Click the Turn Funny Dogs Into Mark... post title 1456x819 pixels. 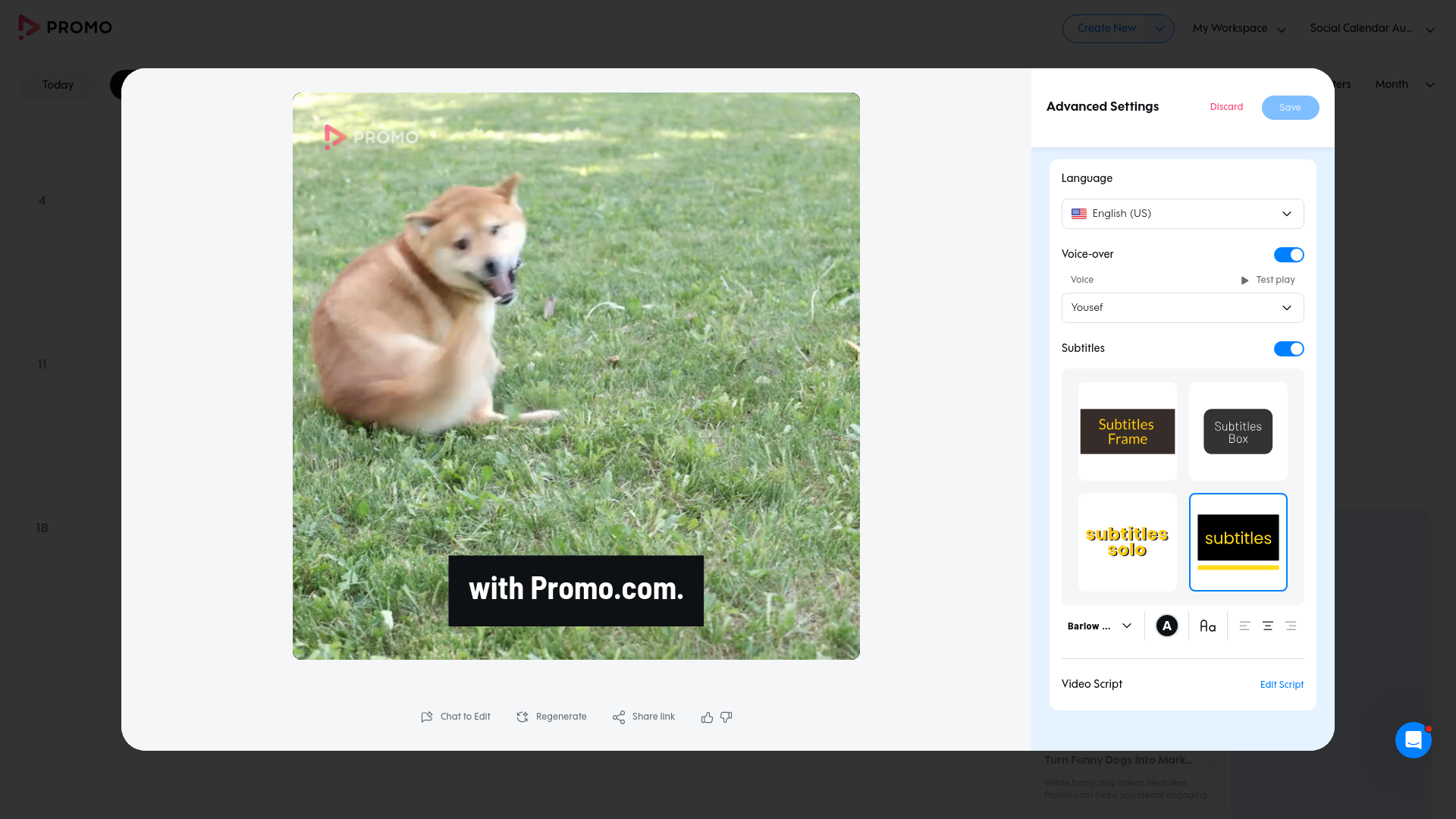click(1118, 760)
